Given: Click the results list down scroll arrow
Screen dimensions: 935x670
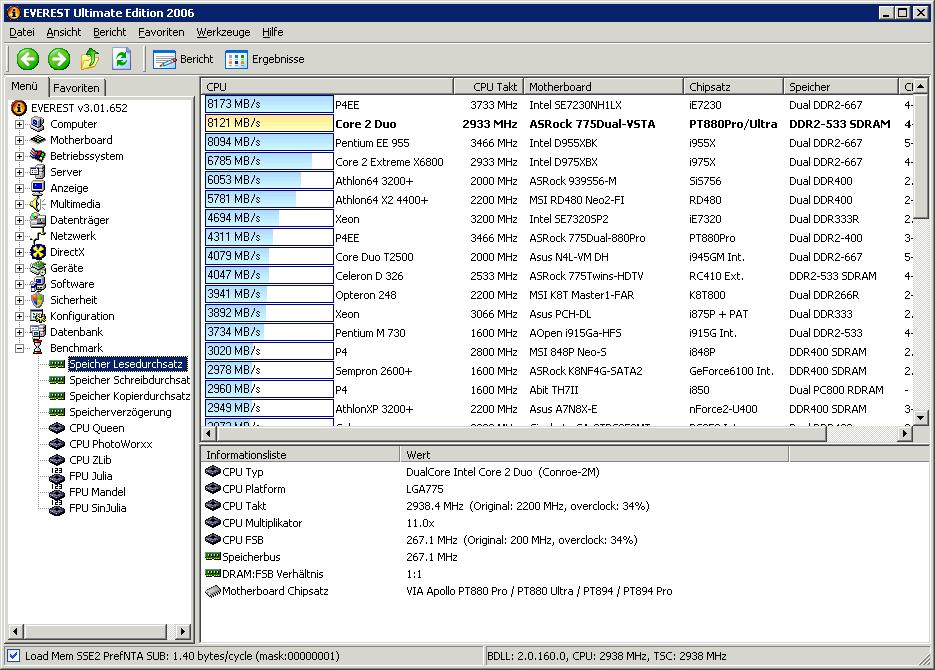Looking at the screenshot, I should coord(921,418).
